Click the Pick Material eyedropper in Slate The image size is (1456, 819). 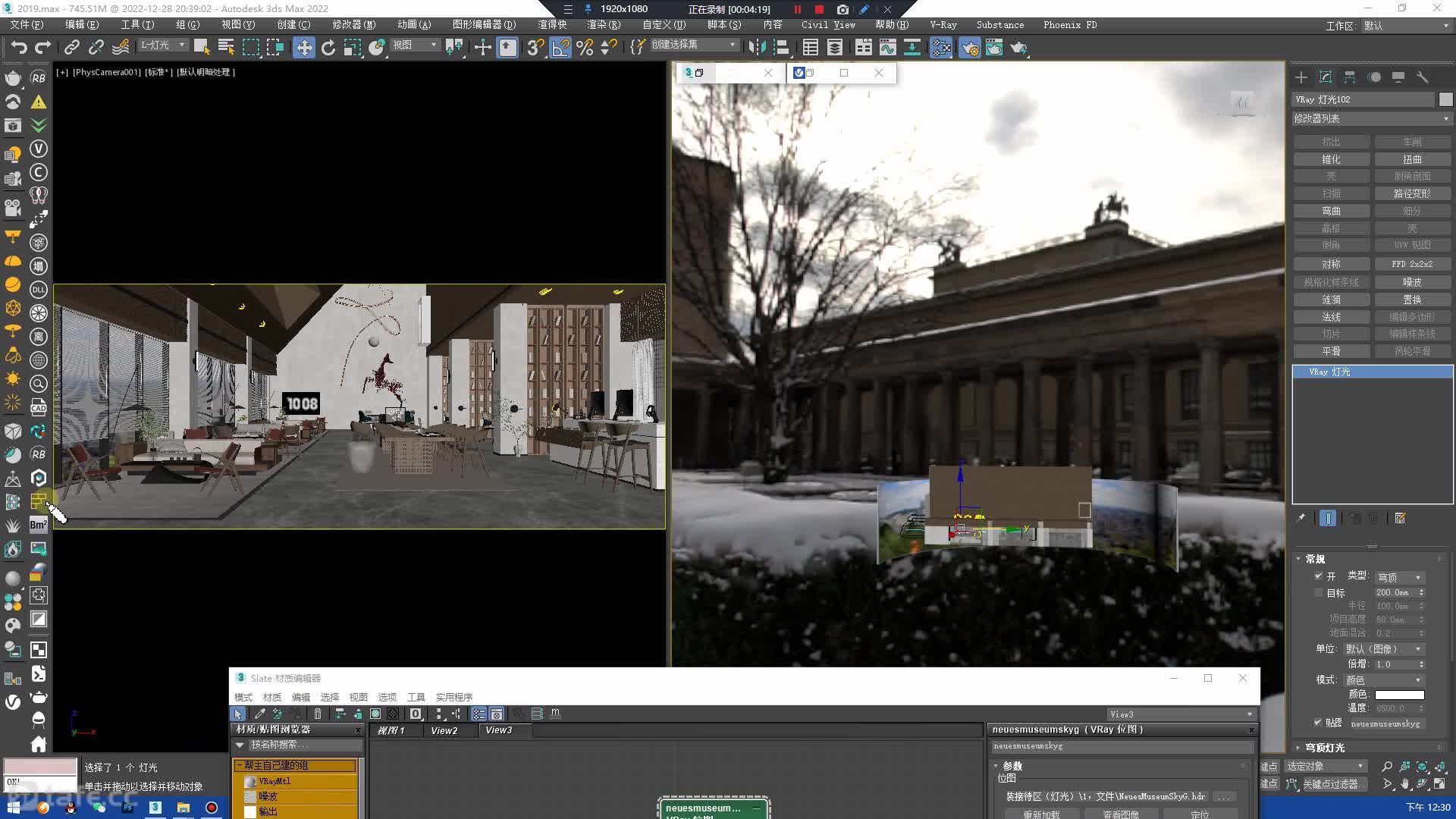(x=259, y=714)
